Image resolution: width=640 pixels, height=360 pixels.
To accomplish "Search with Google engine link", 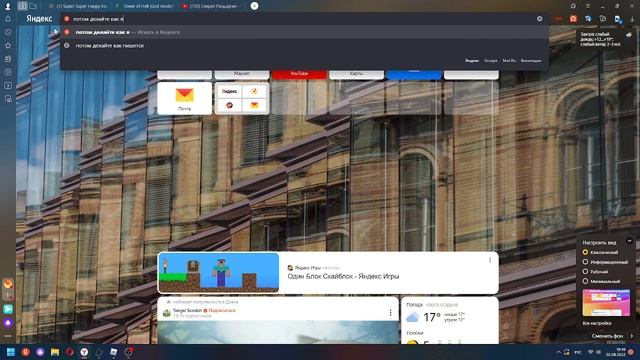I will pos(491,60).
